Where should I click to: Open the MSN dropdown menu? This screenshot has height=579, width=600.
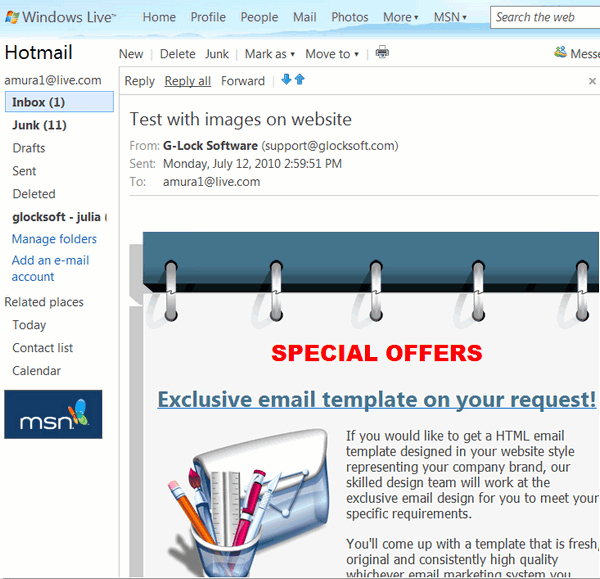click(450, 17)
